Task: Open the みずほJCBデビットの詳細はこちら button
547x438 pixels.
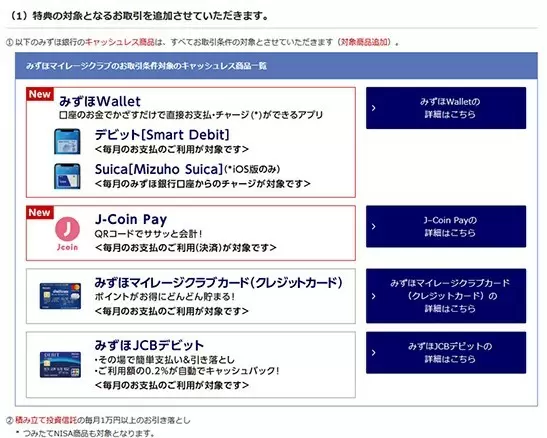Action: (x=446, y=353)
